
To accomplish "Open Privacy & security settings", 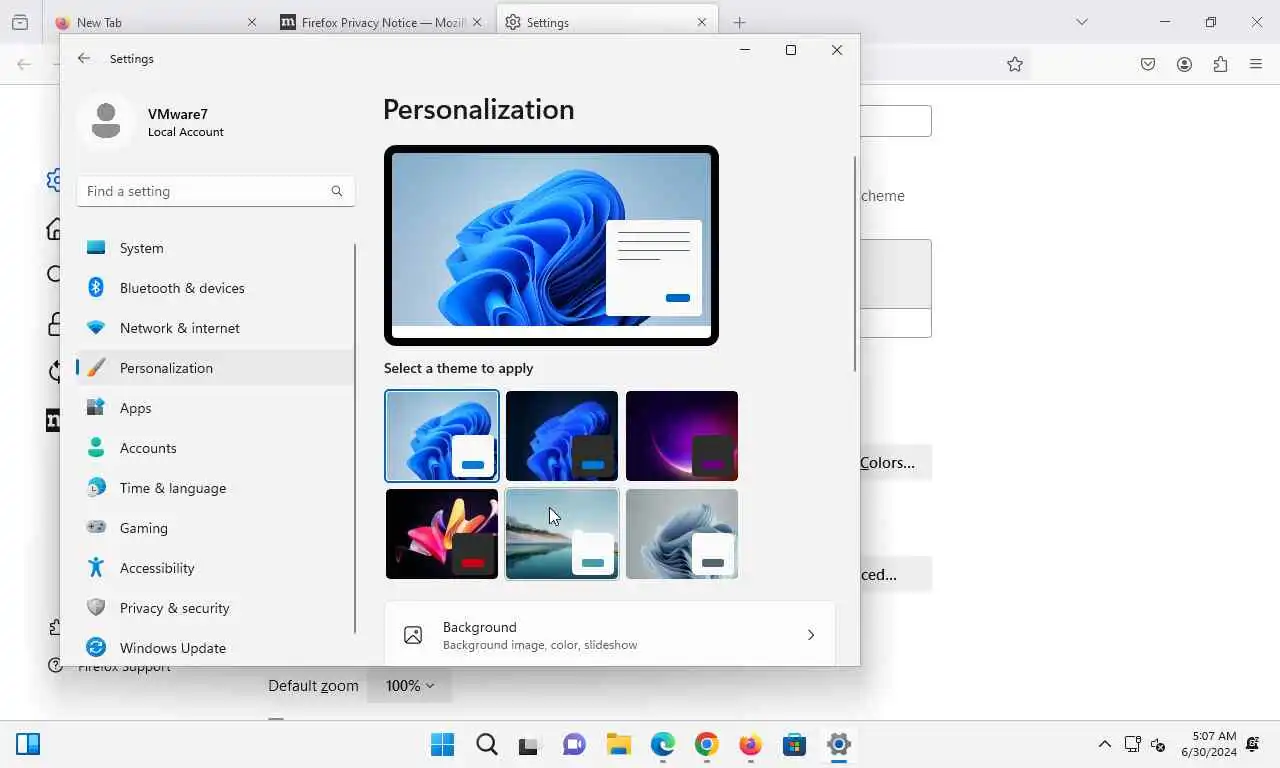I will [x=215, y=608].
